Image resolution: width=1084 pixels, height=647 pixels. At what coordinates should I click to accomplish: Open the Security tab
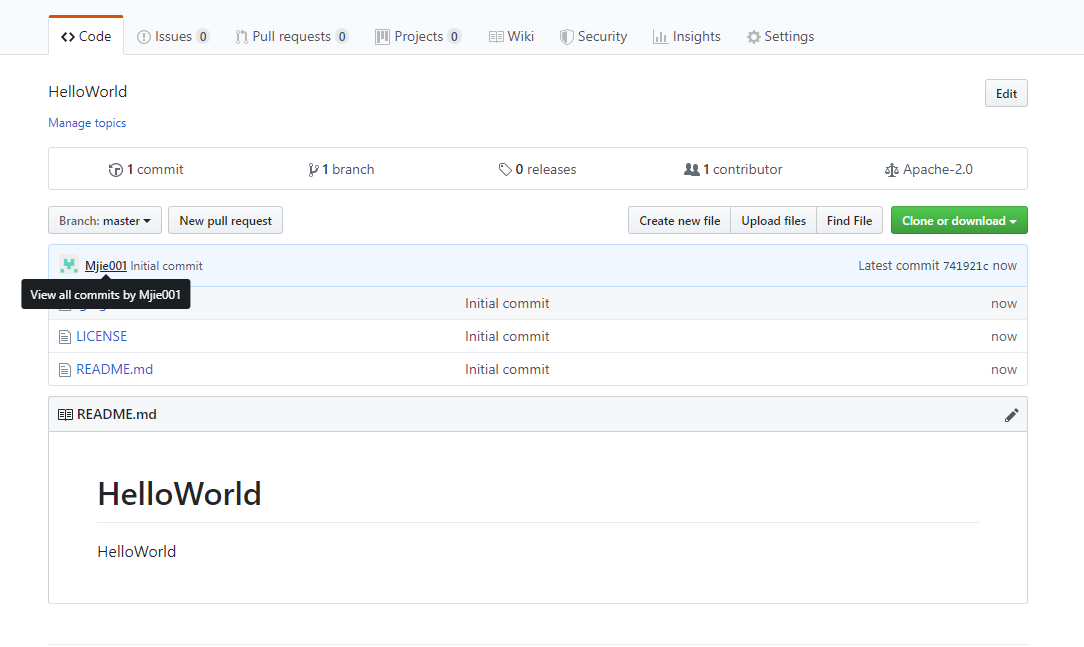(593, 36)
